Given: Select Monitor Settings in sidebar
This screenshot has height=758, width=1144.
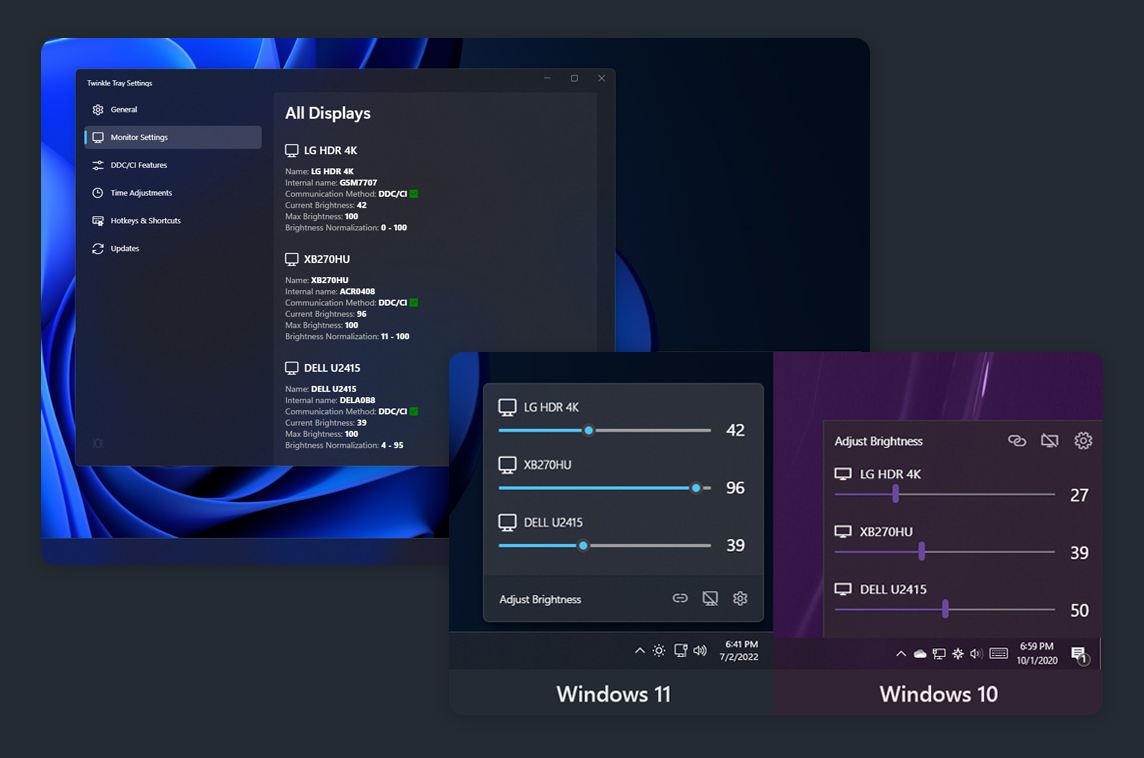Looking at the screenshot, I should coord(172,137).
